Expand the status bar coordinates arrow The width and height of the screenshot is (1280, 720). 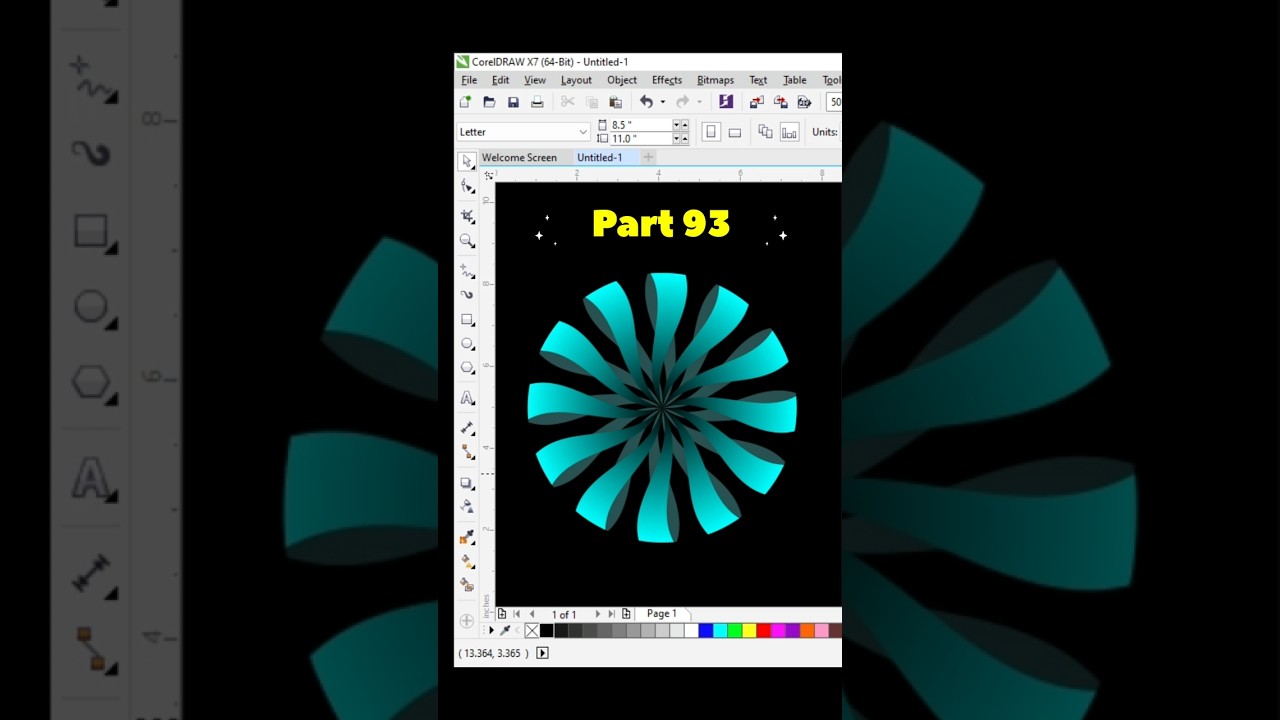[542, 653]
